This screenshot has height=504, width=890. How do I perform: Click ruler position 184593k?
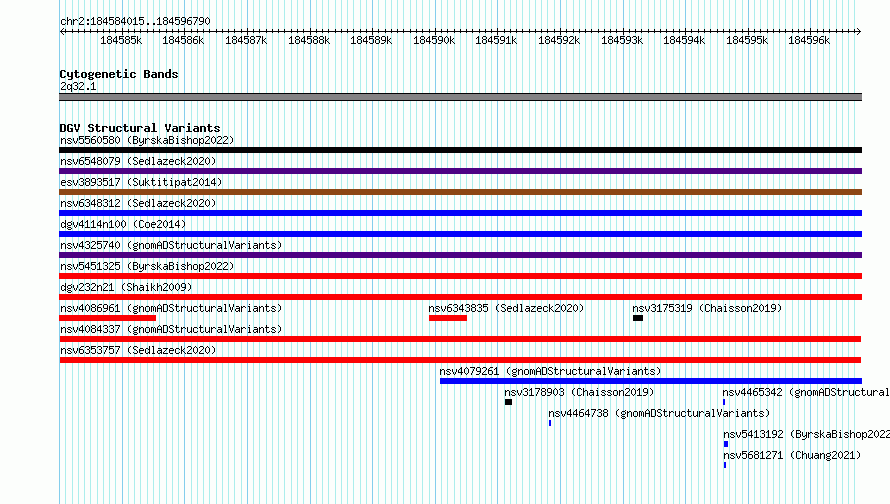tap(622, 40)
